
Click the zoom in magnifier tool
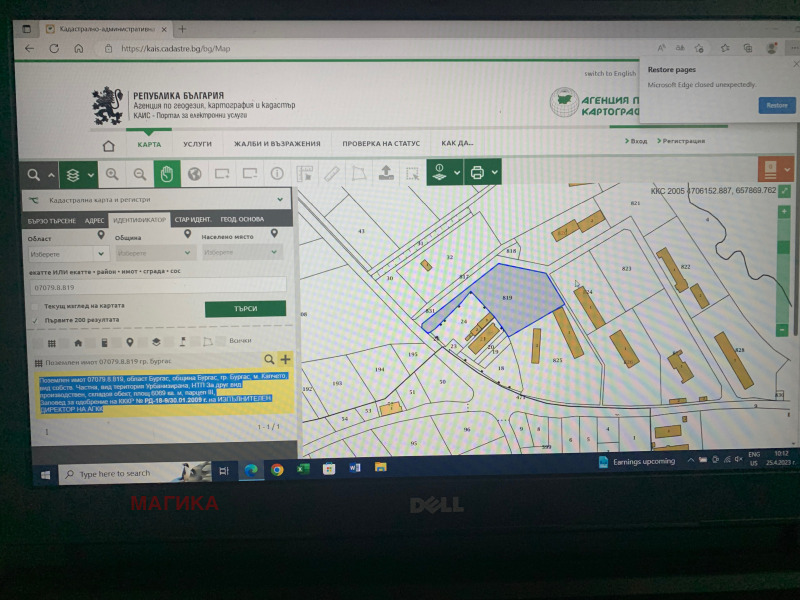coord(111,174)
